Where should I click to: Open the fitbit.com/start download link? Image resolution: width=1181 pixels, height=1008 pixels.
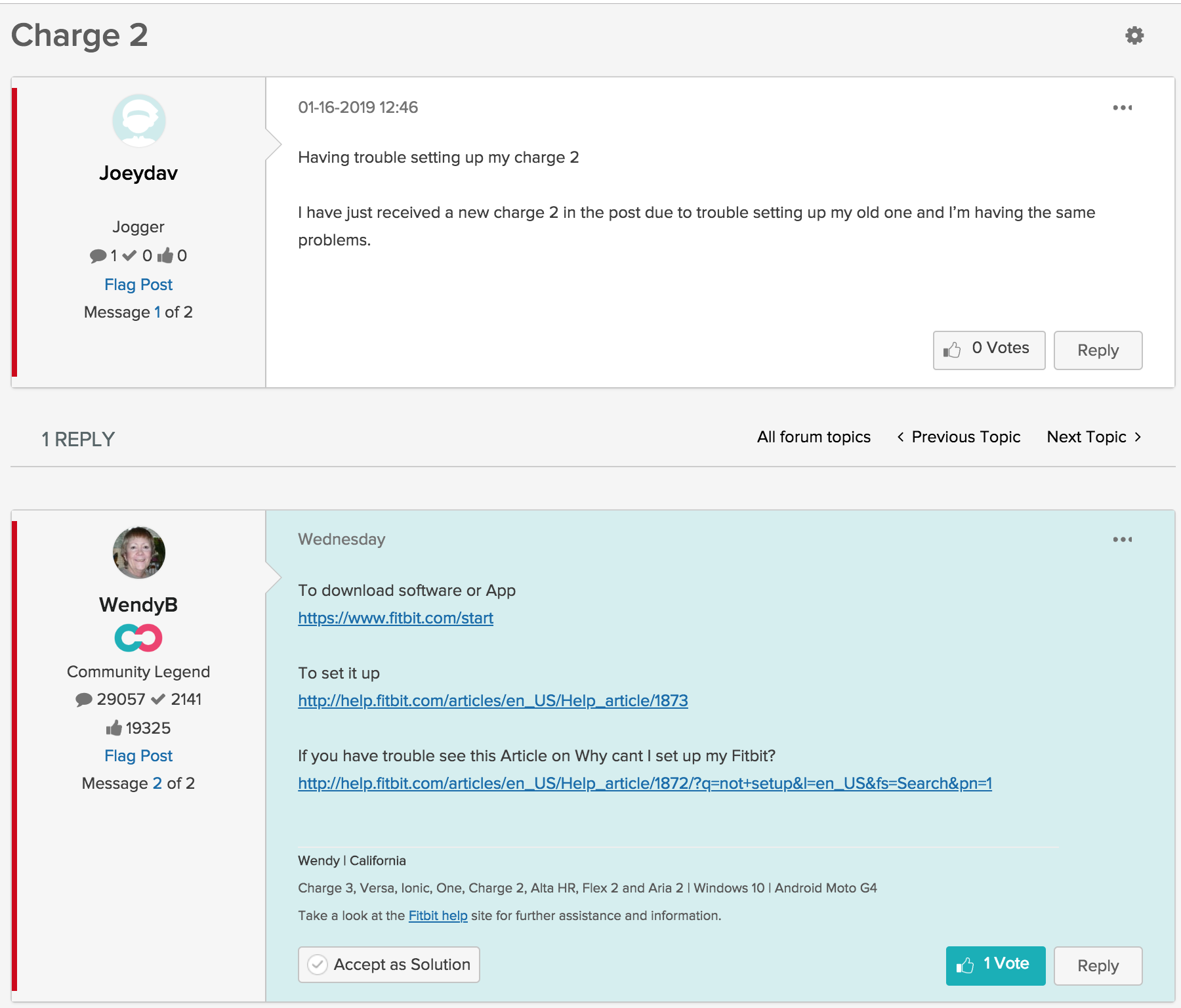[395, 618]
